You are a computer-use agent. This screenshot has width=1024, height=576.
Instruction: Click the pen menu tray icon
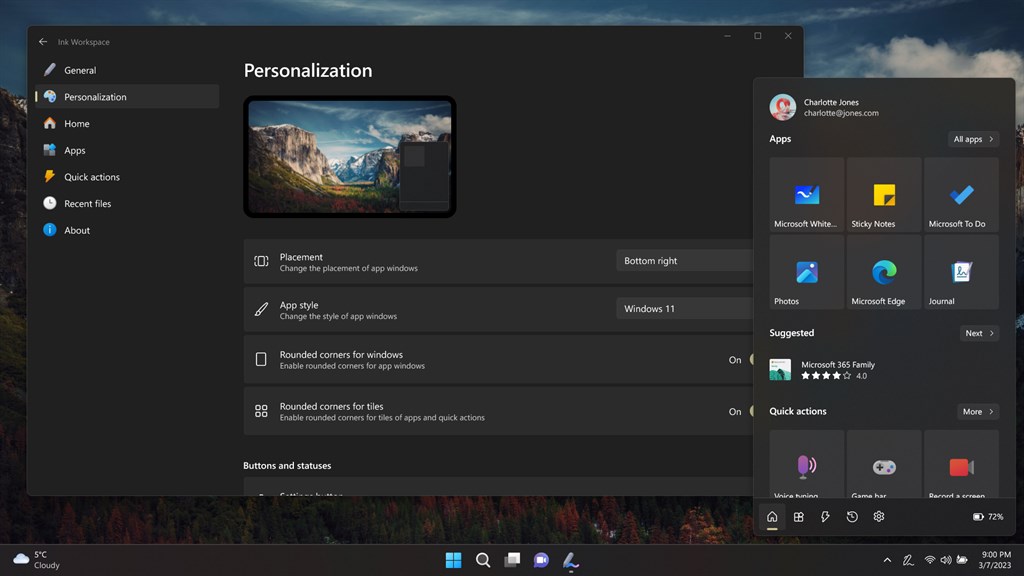[908, 560]
